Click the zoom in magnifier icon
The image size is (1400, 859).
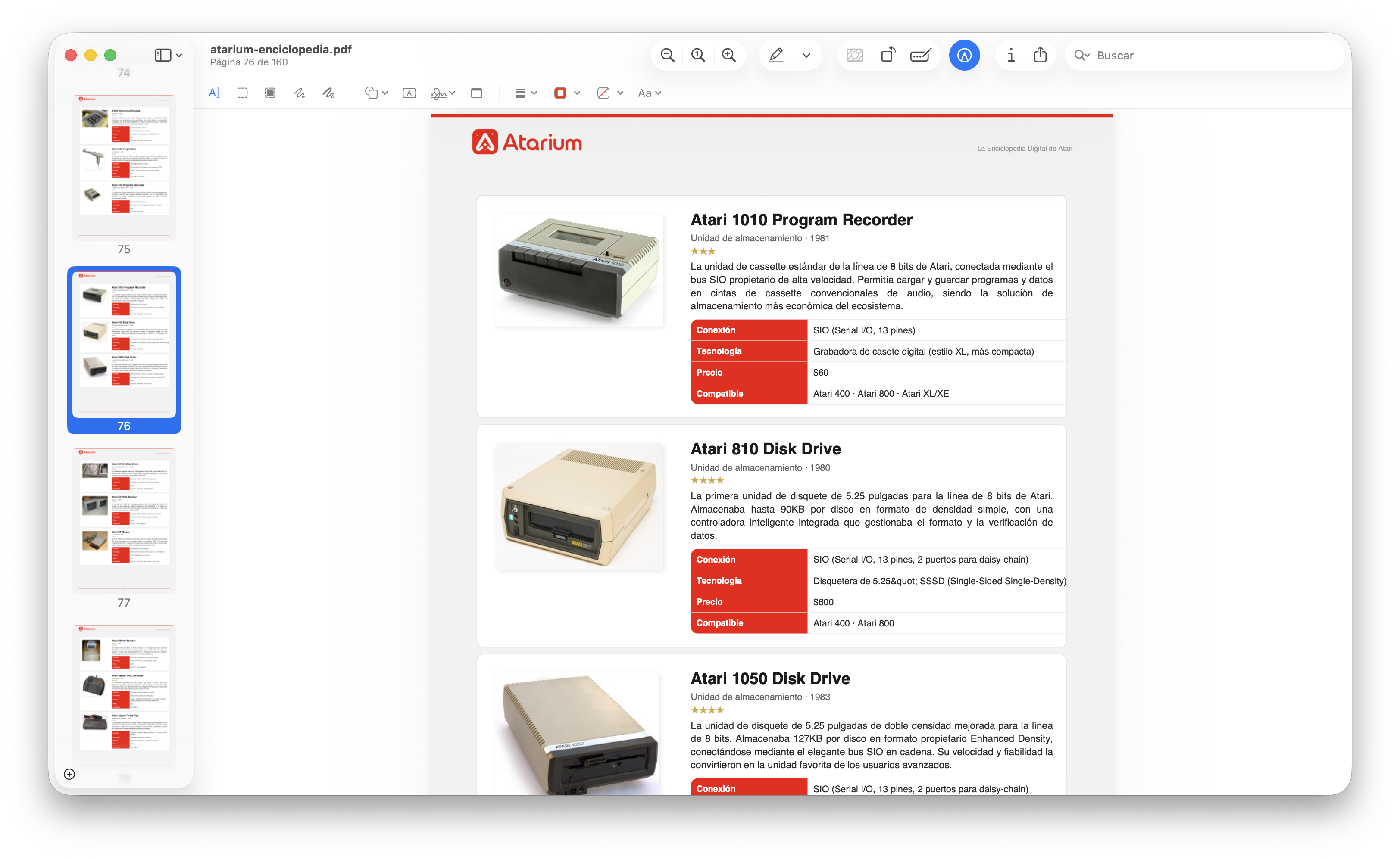click(729, 55)
